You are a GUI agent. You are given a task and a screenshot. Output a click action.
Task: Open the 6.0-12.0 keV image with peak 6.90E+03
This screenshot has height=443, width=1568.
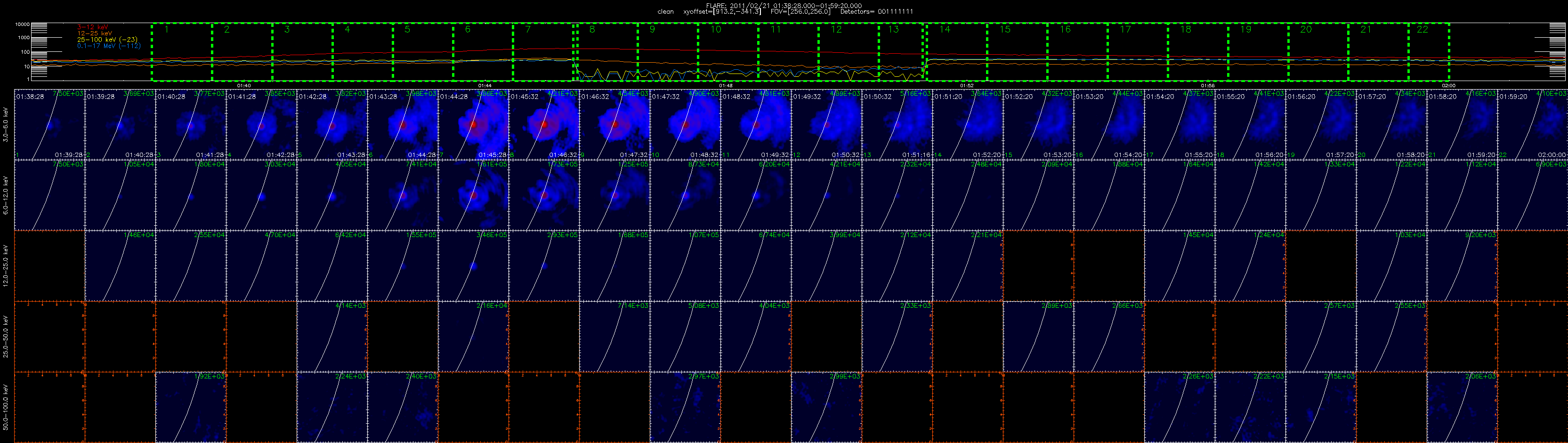tap(1532, 195)
